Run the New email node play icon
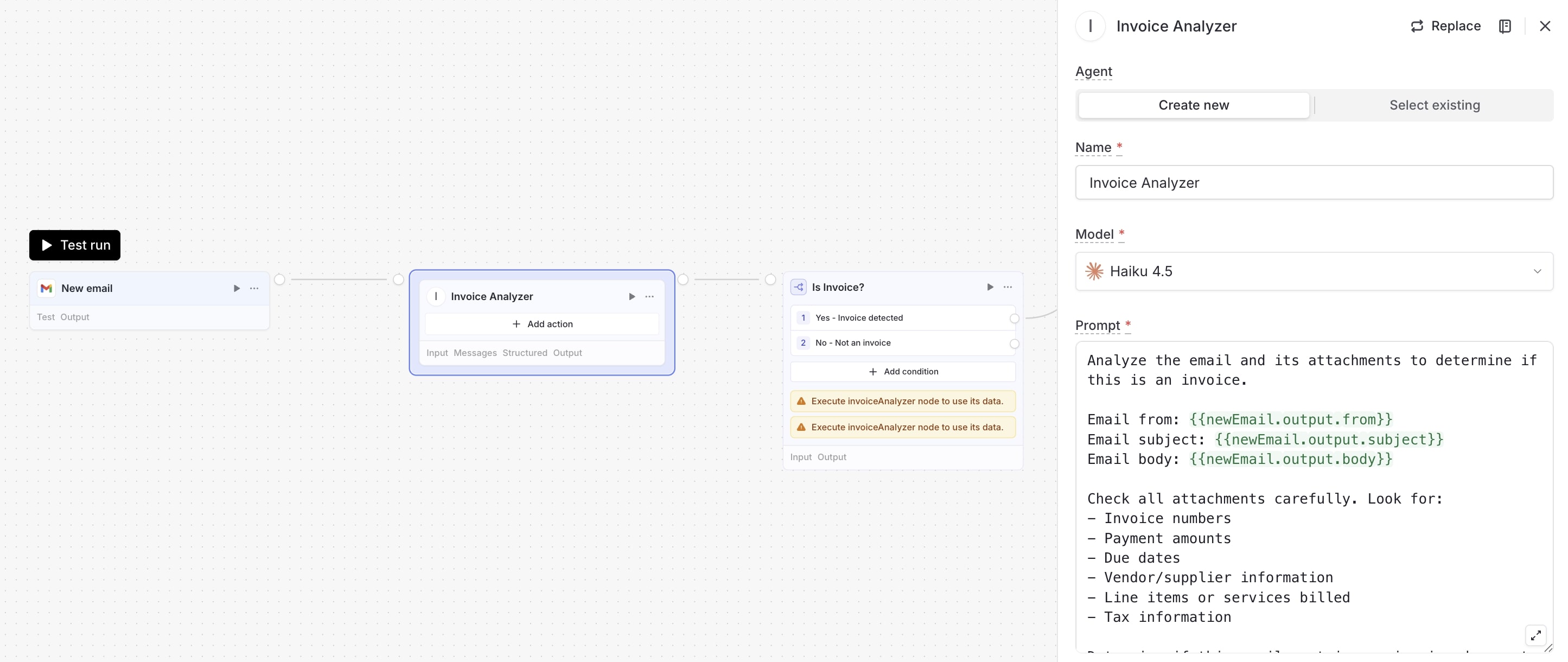Screen dimensions: 1568x662 (237, 288)
